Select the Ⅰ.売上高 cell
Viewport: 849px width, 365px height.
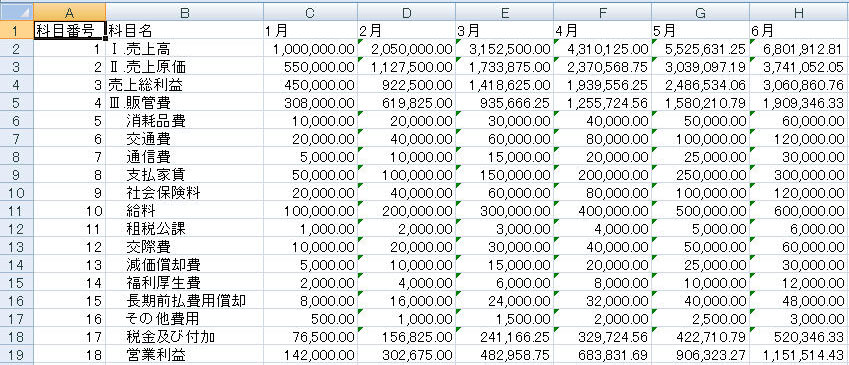coord(185,49)
